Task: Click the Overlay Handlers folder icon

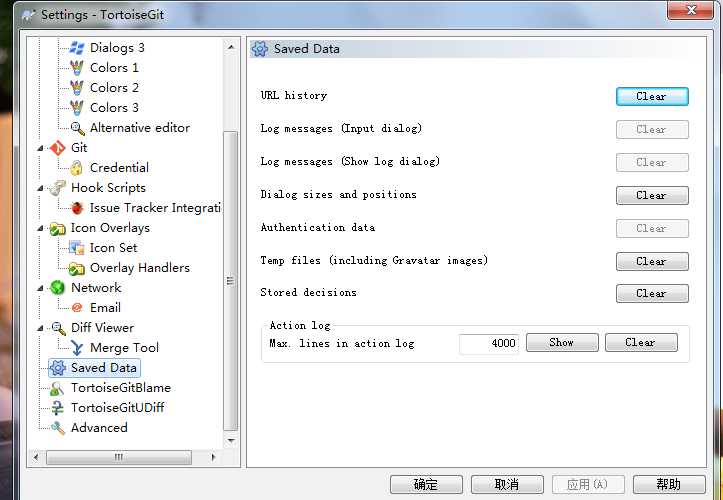Action: pos(77,268)
